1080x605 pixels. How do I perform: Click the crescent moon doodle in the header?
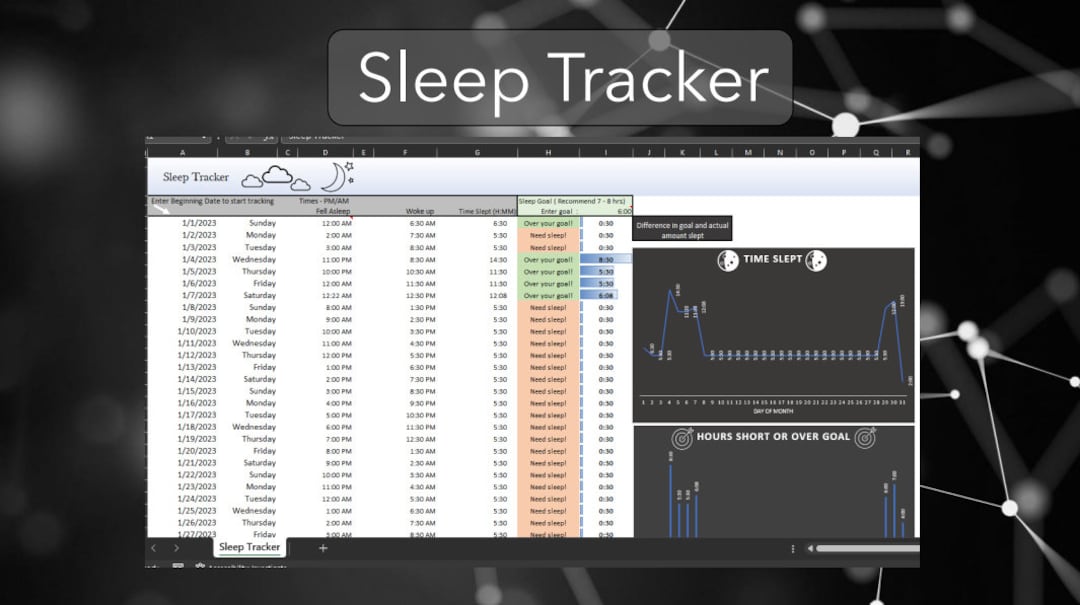coord(332,176)
